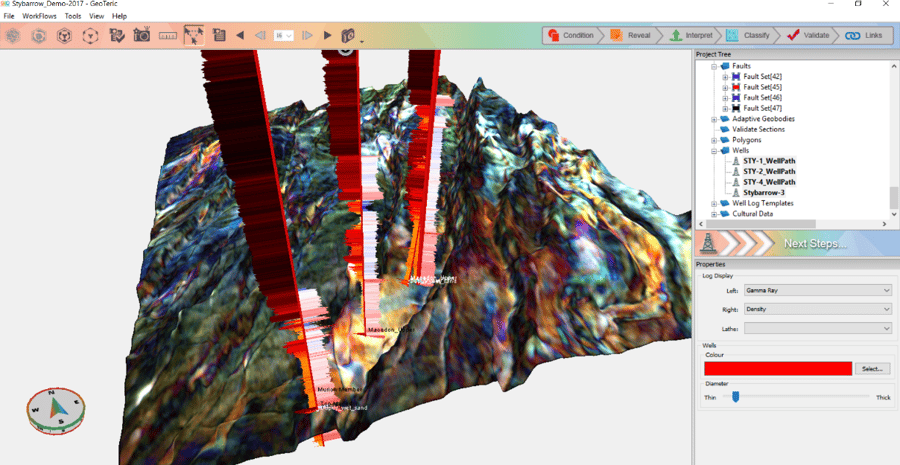
Task: Click the play backward arrow
Action: pos(240,36)
